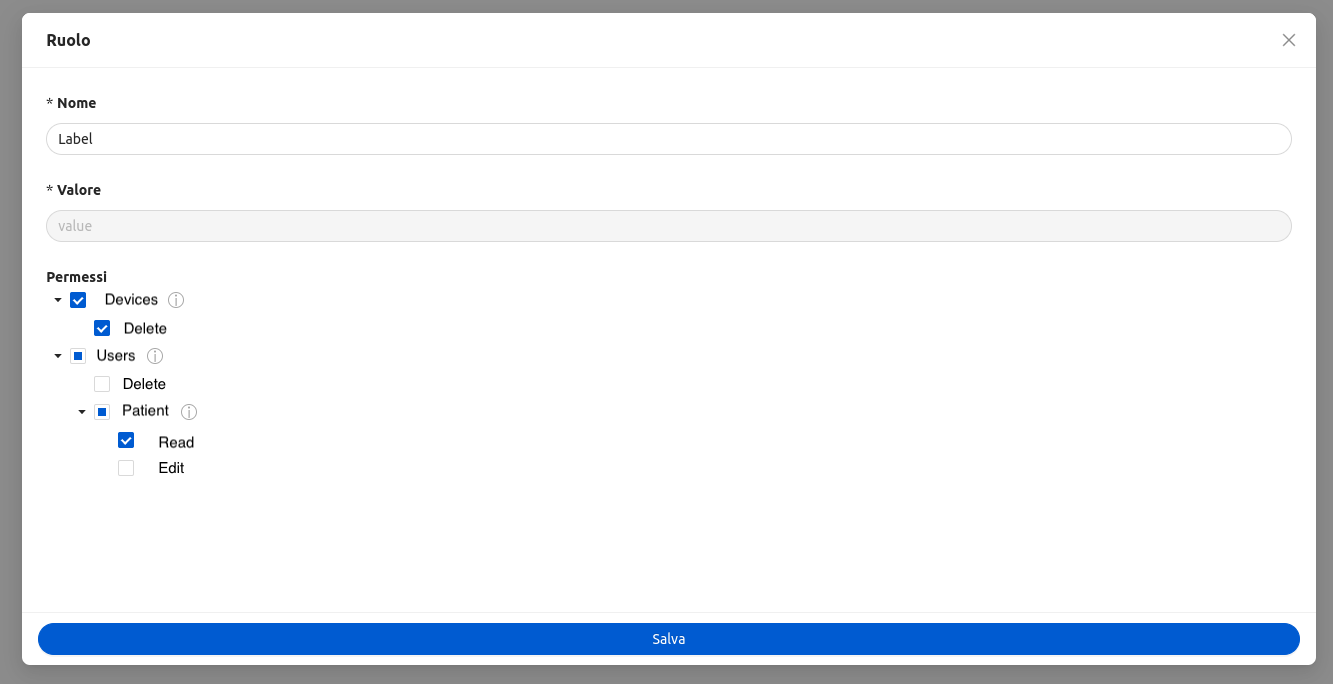This screenshot has height=684, width=1333.
Task: Click the Read label in the tree
Action: point(177,441)
